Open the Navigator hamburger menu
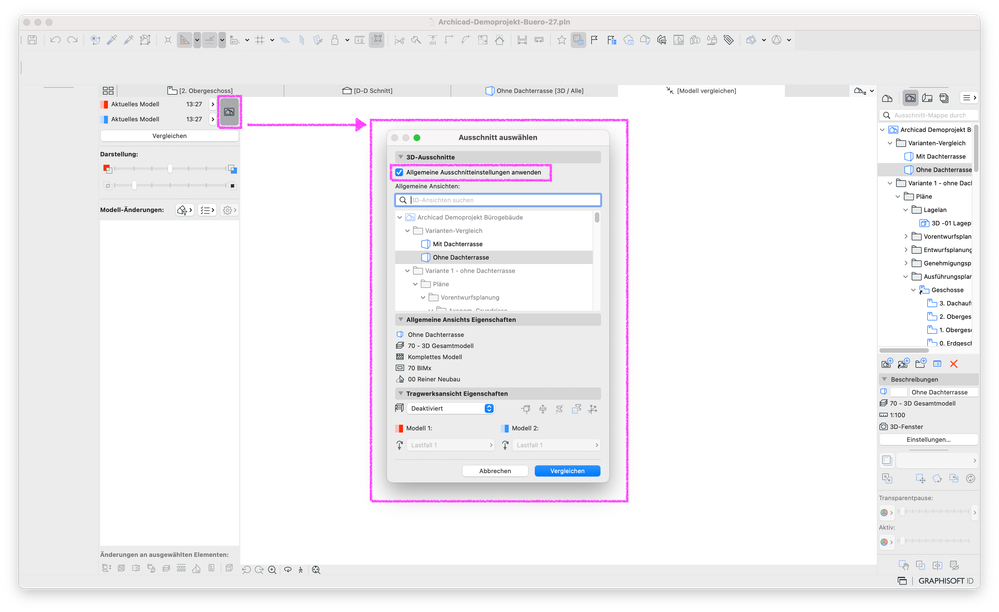 pos(969,98)
